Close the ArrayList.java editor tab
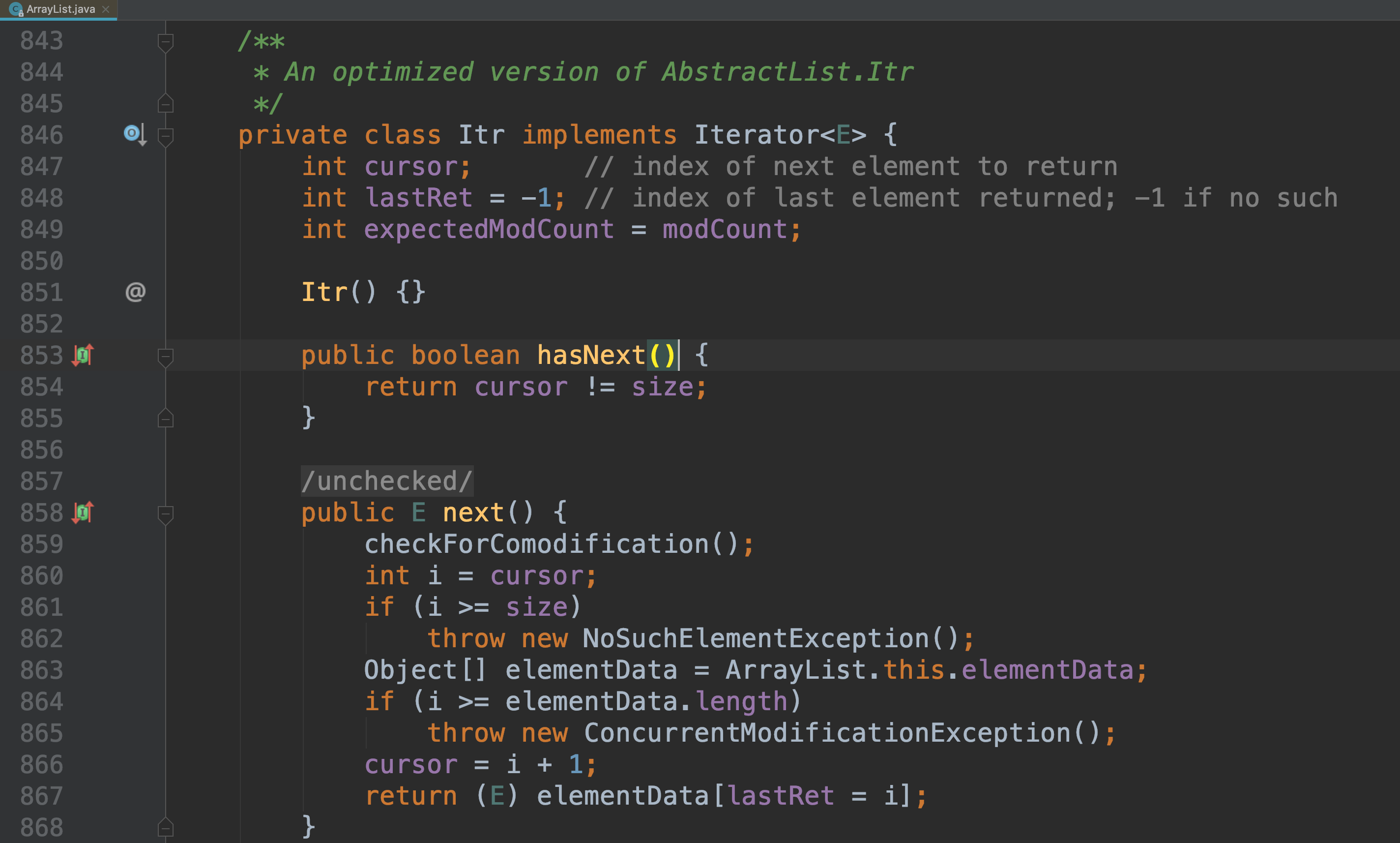The image size is (1400, 843). pyautogui.click(x=106, y=9)
